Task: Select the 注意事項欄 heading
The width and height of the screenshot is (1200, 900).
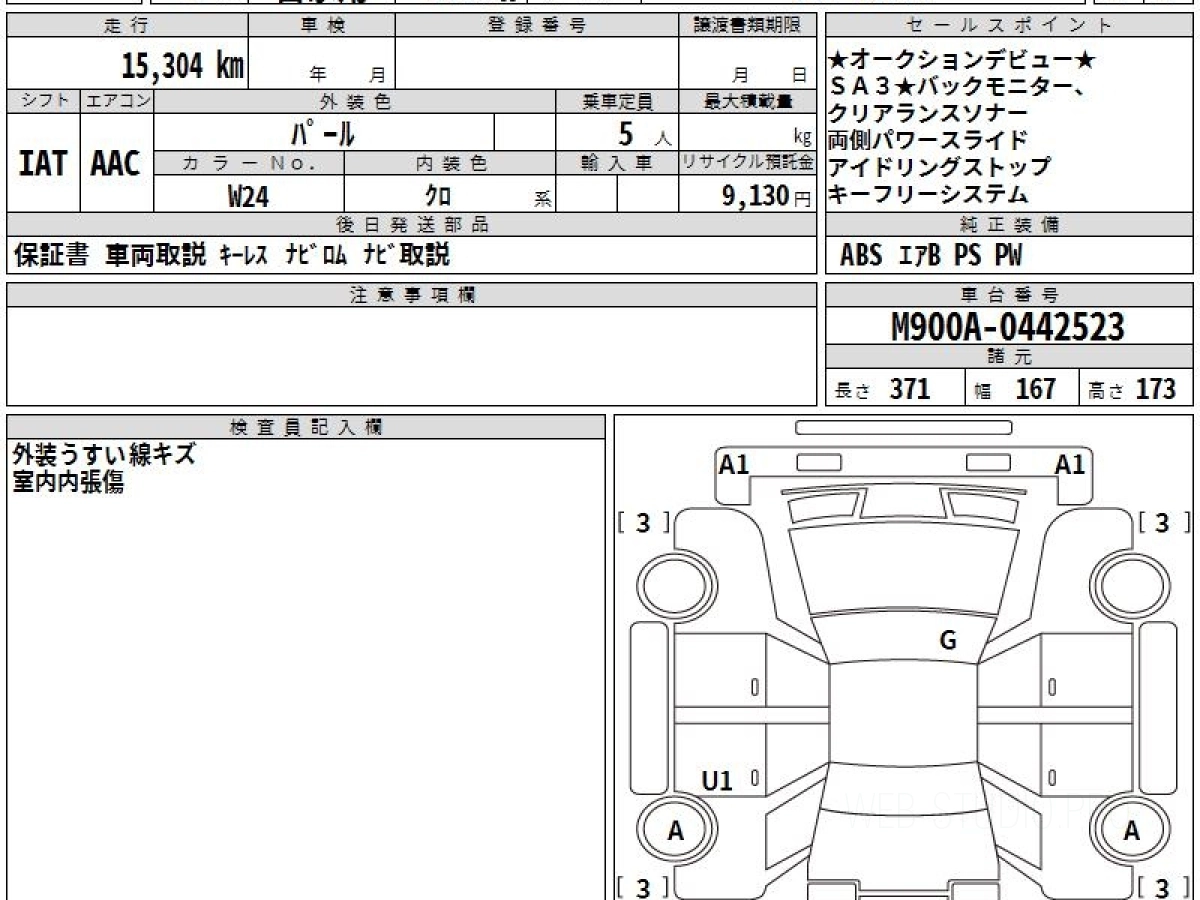Action: 412,295
